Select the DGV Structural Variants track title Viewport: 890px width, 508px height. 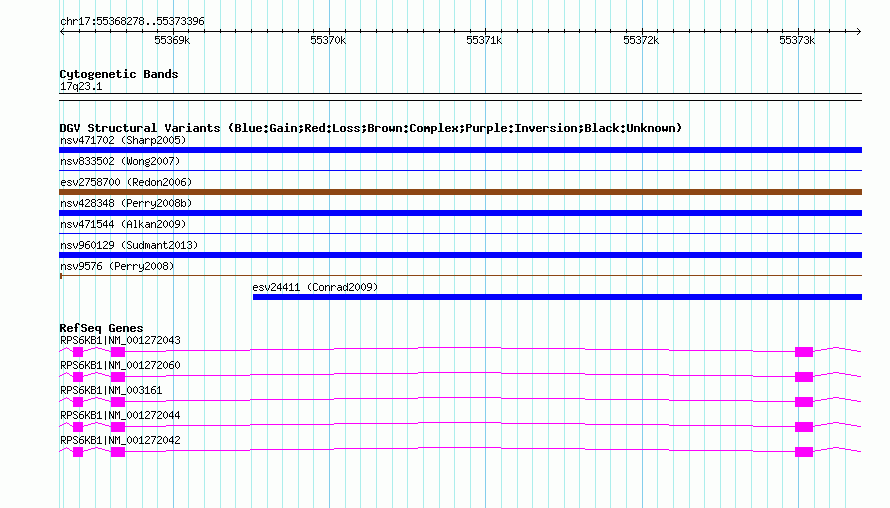371,128
